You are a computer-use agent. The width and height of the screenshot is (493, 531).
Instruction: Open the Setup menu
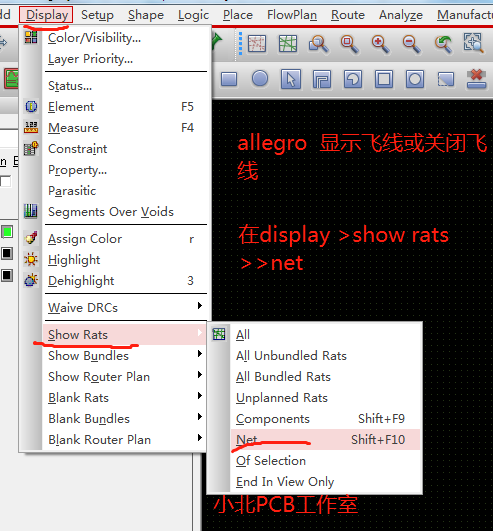click(x=98, y=15)
